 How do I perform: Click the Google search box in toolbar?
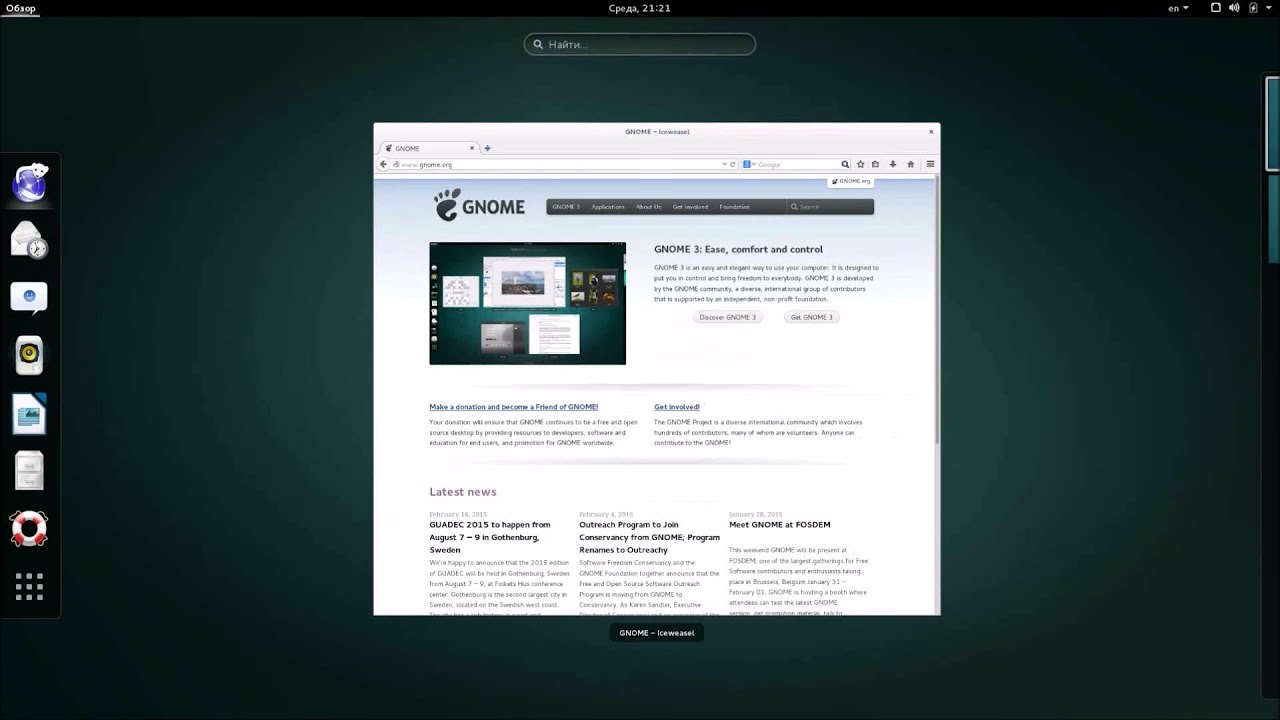click(x=797, y=164)
